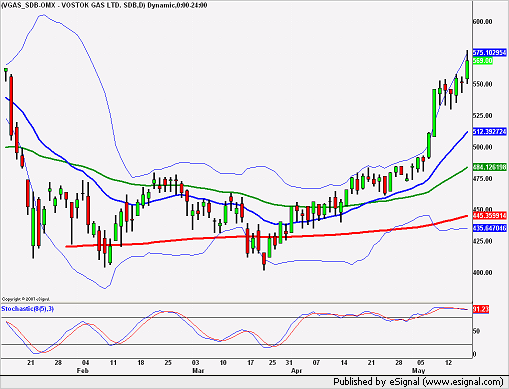Click the 17 date marker on time axis
Viewport: 509px width, 389px height.
click(250, 363)
